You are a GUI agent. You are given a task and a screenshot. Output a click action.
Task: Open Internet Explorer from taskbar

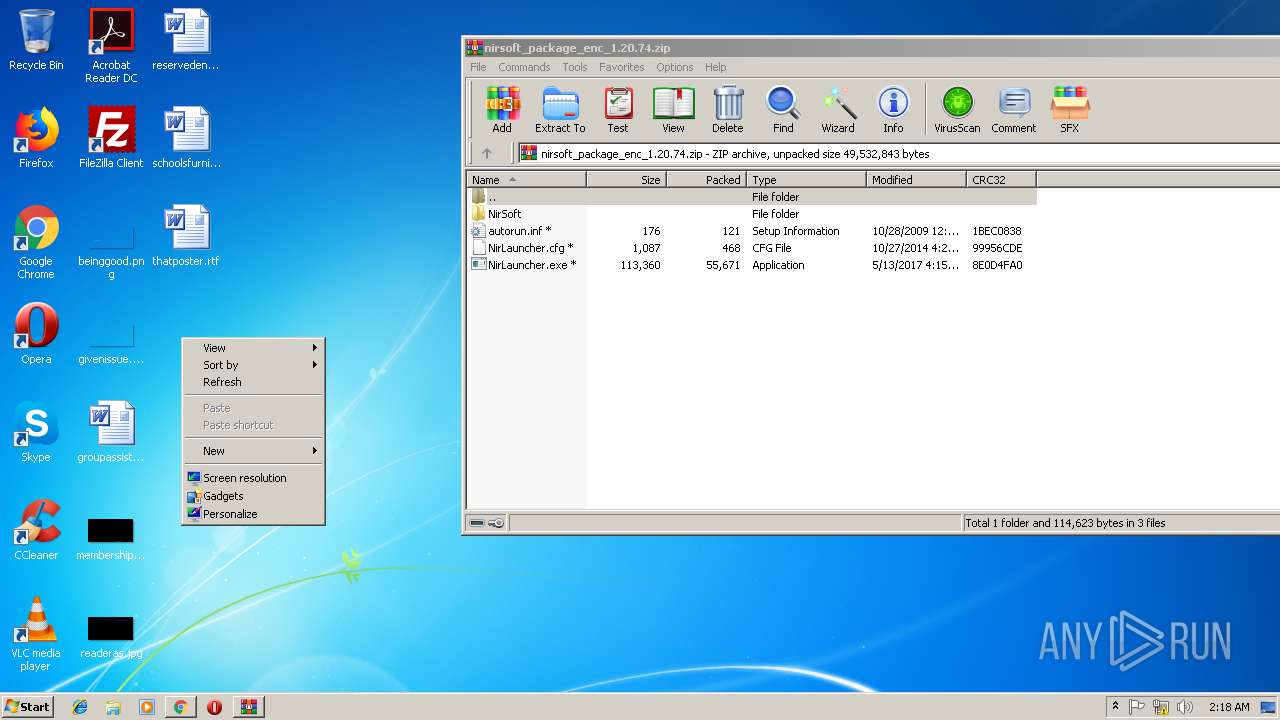80,707
